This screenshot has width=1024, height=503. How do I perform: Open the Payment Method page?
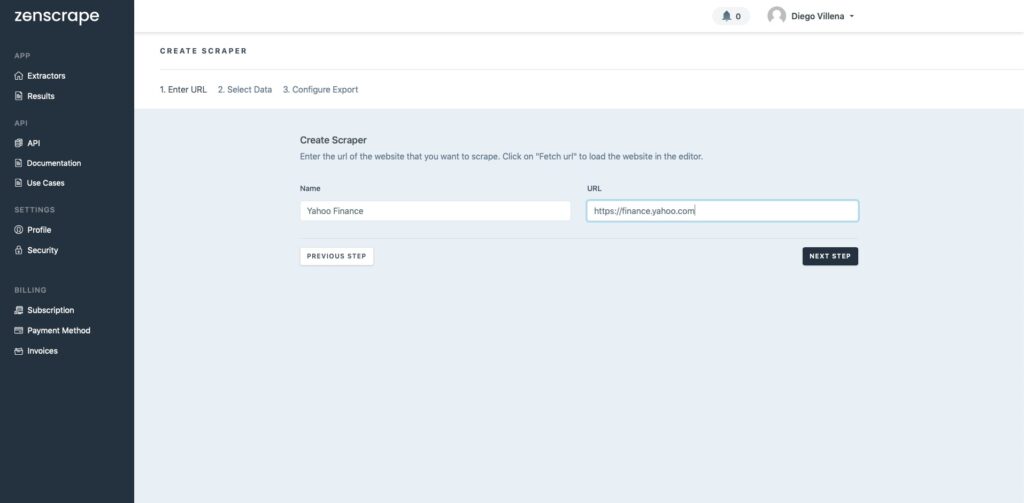[x=59, y=331]
